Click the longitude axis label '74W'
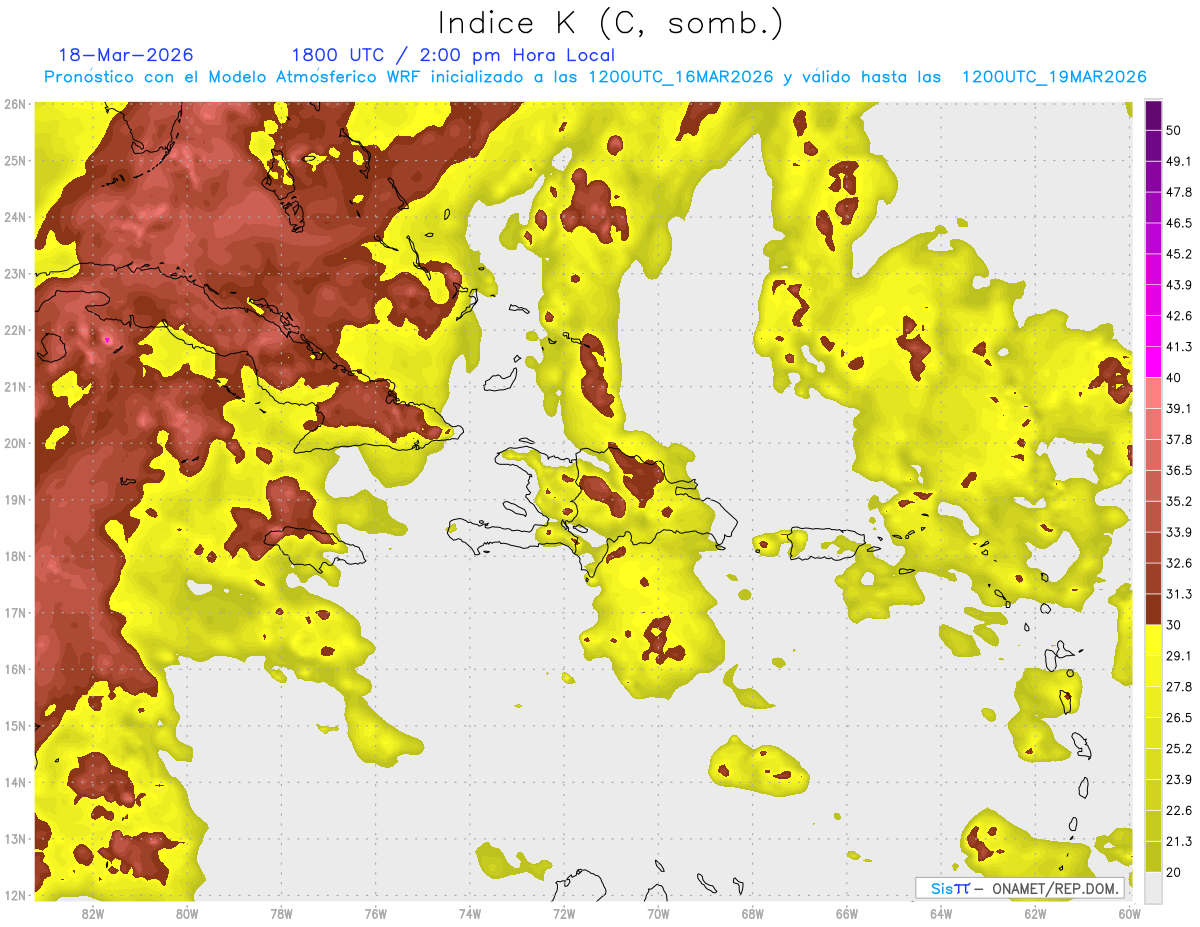The height and width of the screenshot is (927, 1200). point(470,914)
